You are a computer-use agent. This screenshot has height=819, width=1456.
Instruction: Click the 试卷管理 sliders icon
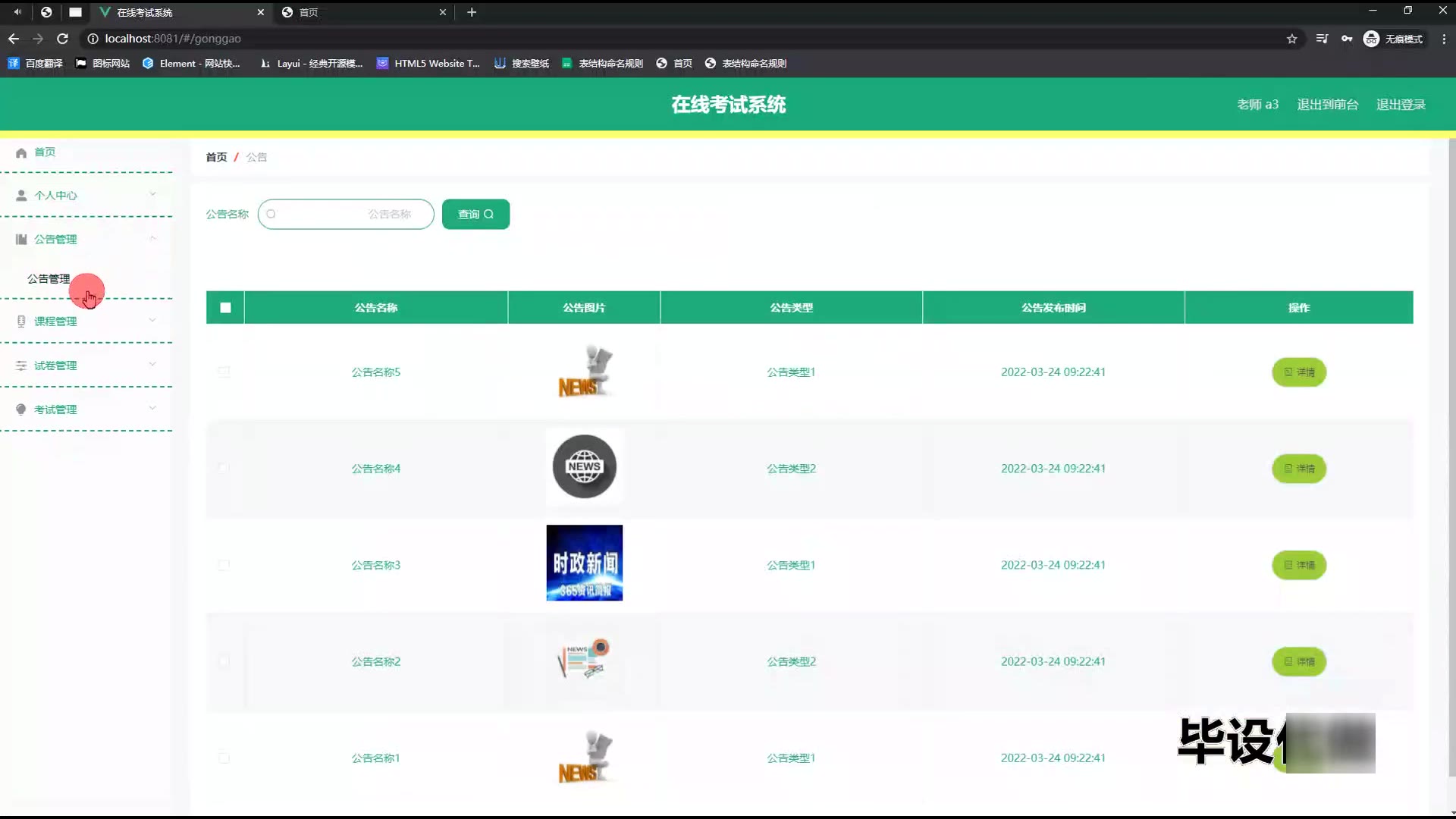(21, 366)
